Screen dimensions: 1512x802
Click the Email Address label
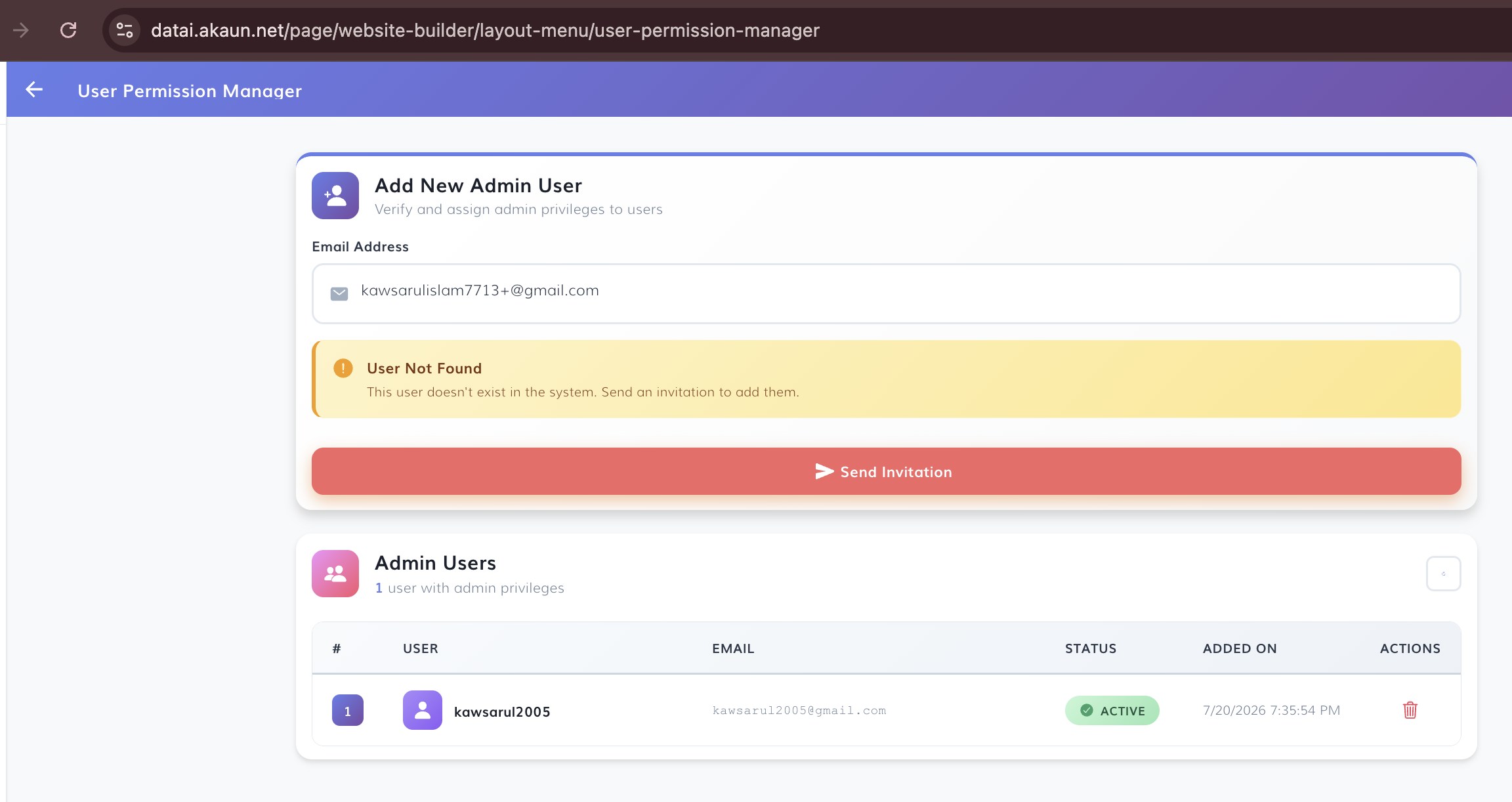point(360,247)
